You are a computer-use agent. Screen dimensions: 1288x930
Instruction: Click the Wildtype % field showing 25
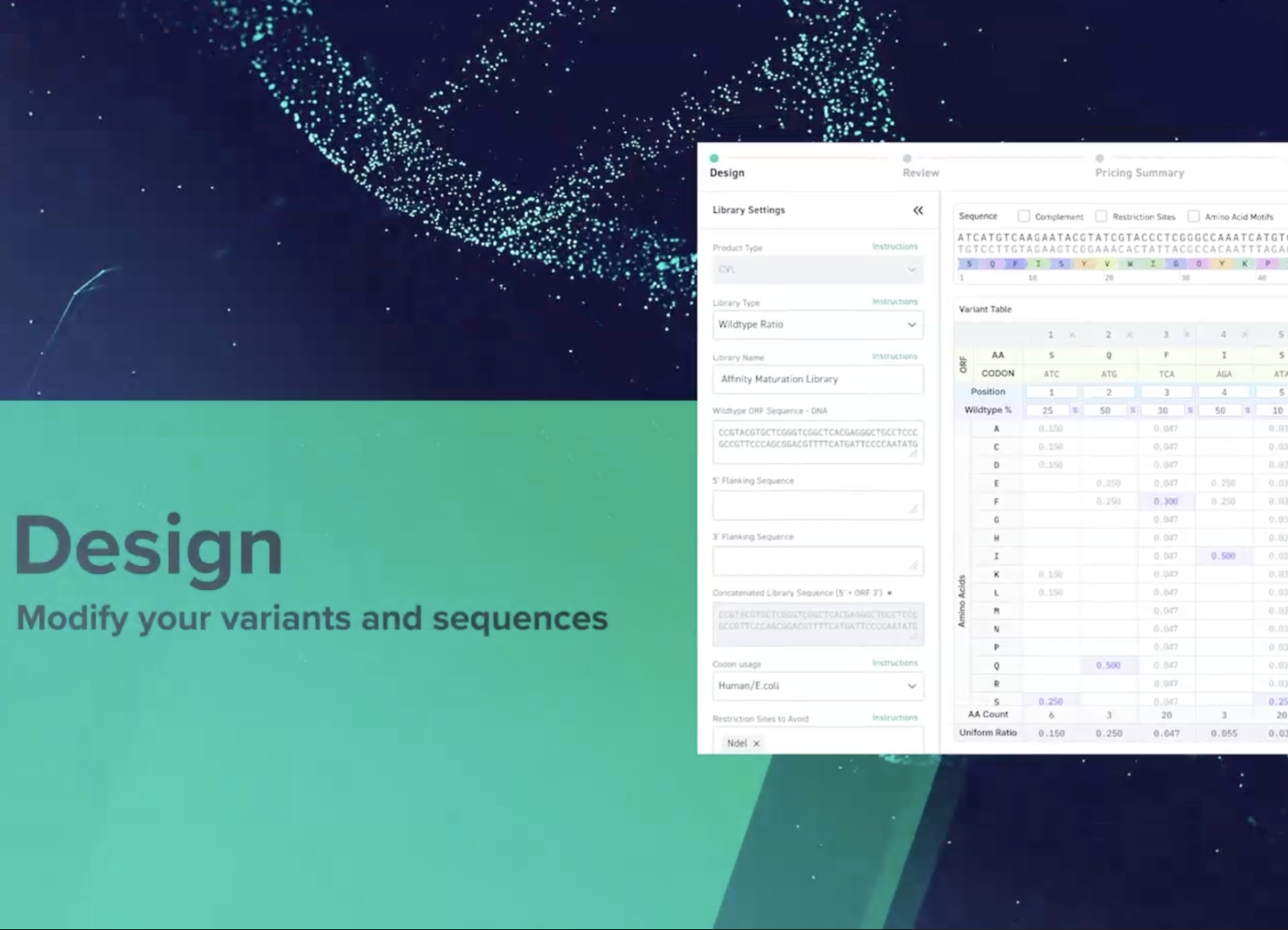tap(1047, 410)
